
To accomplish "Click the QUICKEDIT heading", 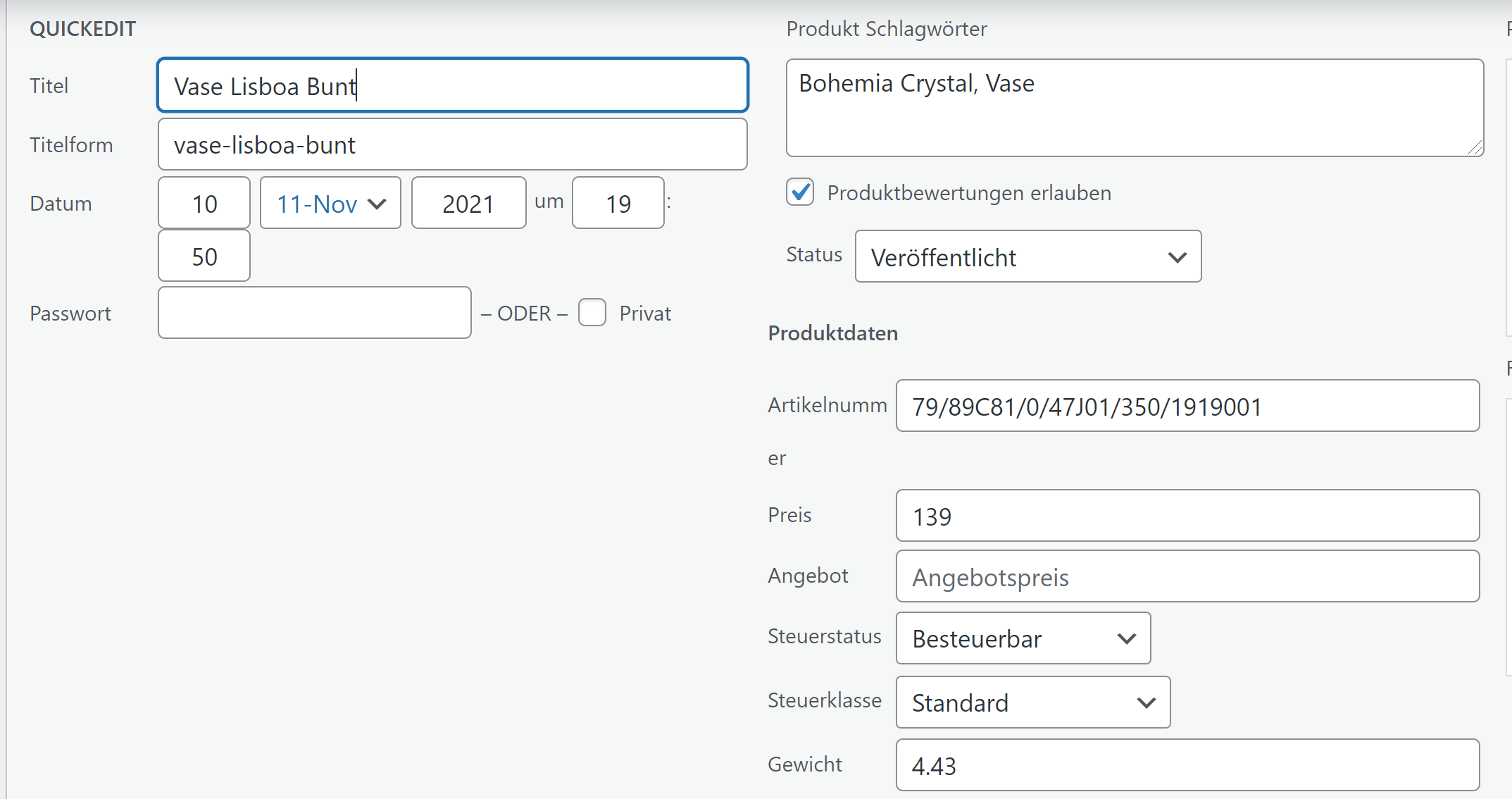I will tap(82, 29).
